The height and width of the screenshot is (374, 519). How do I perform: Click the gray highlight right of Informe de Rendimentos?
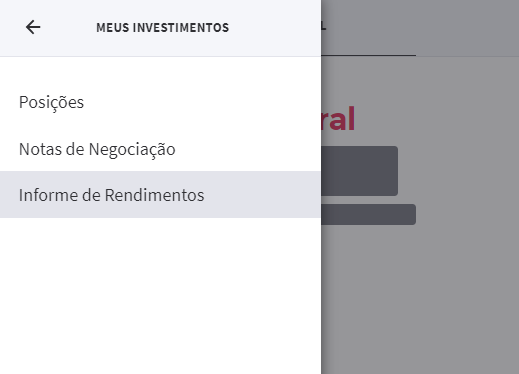263,195
